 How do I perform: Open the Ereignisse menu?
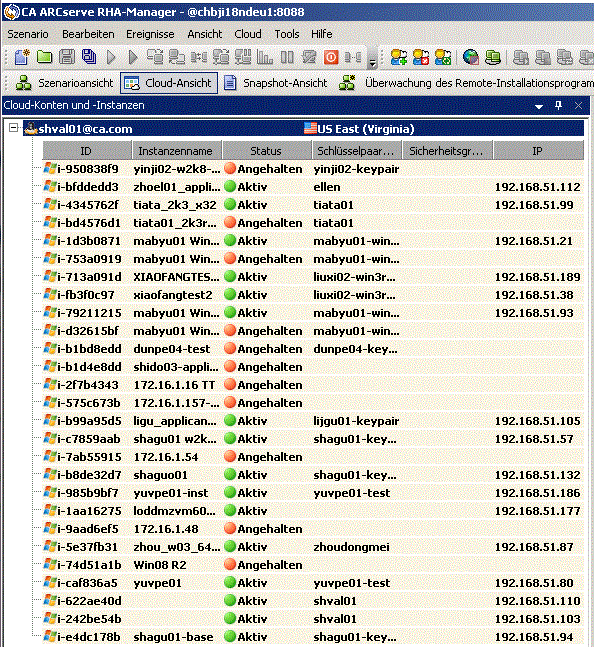click(x=150, y=34)
